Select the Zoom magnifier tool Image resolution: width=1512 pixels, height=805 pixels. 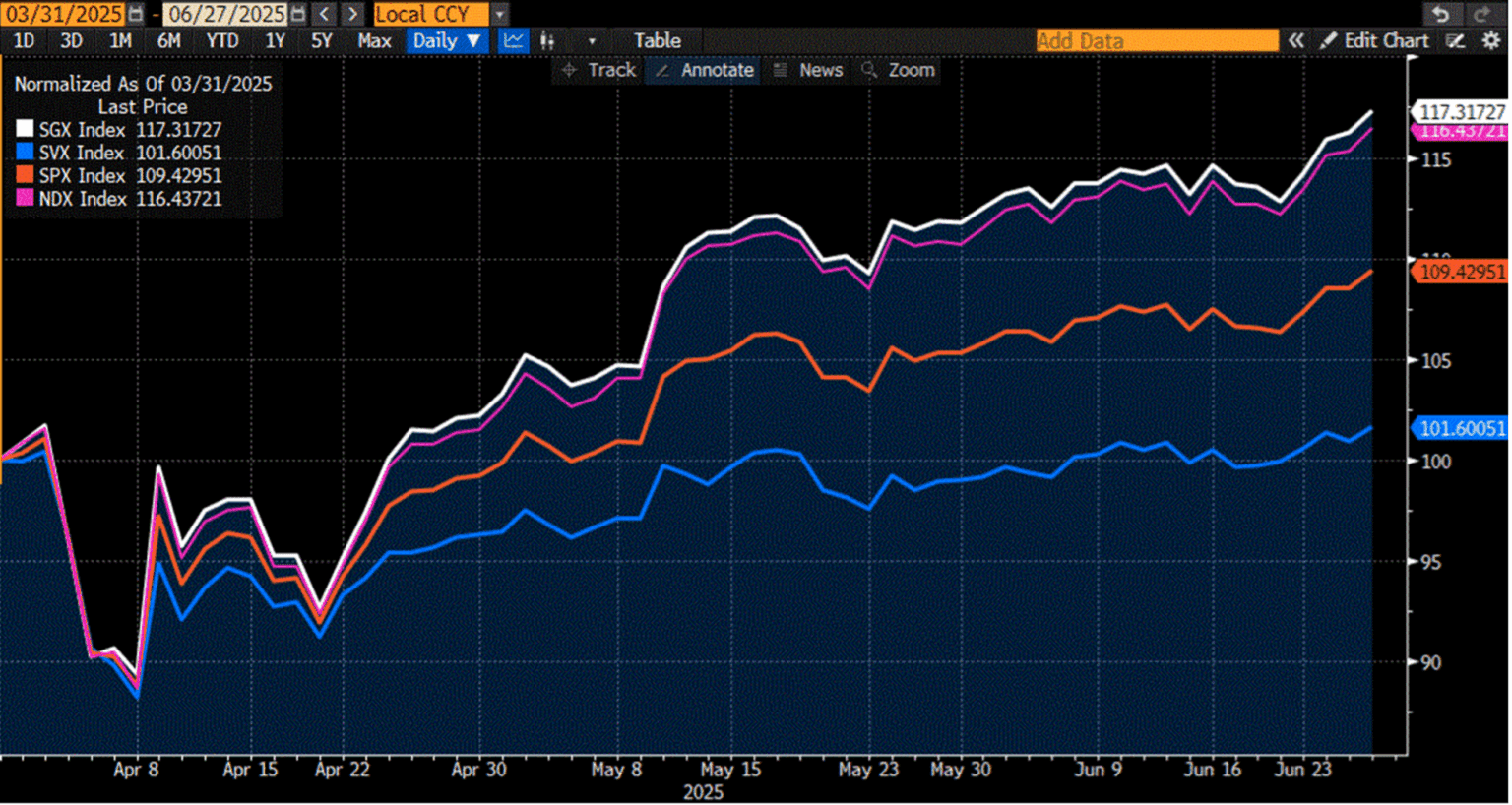click(898, 70)
